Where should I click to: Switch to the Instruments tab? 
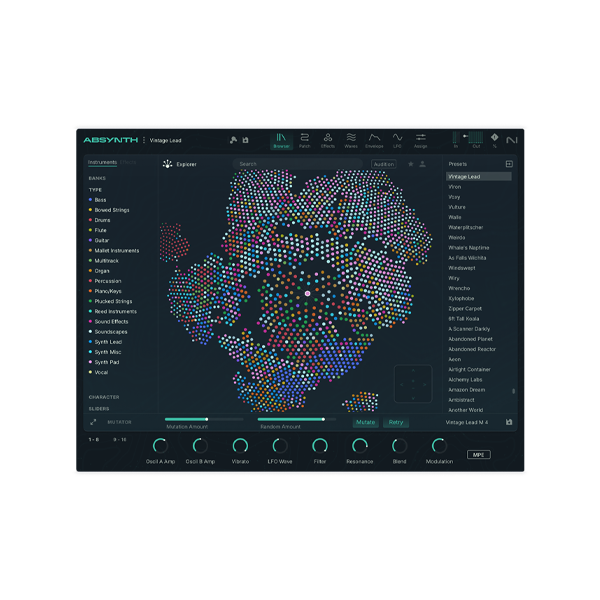[101, 162]
